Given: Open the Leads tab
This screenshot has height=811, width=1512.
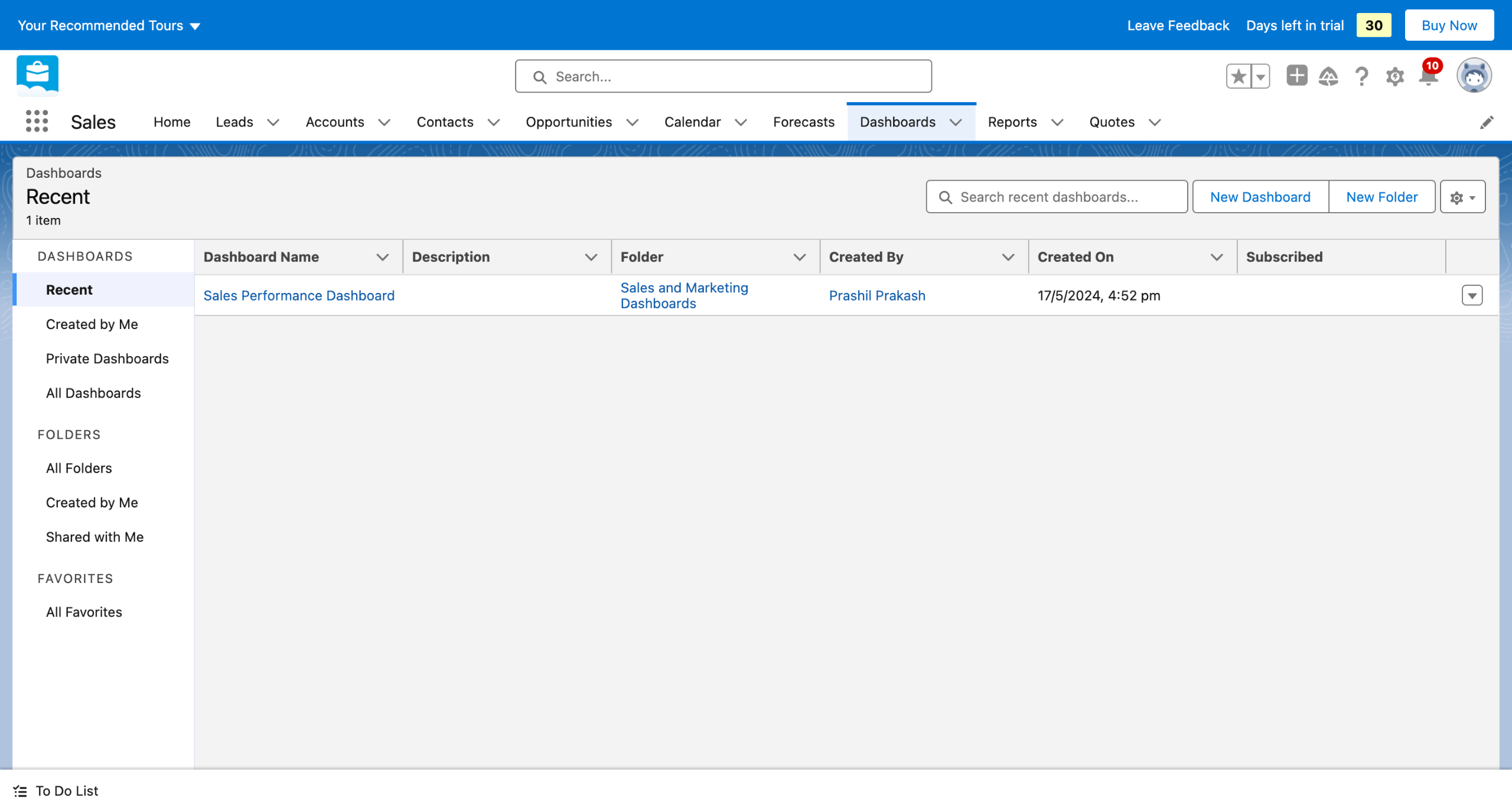Looking at the screenshot, I should [x=234, y=122].
